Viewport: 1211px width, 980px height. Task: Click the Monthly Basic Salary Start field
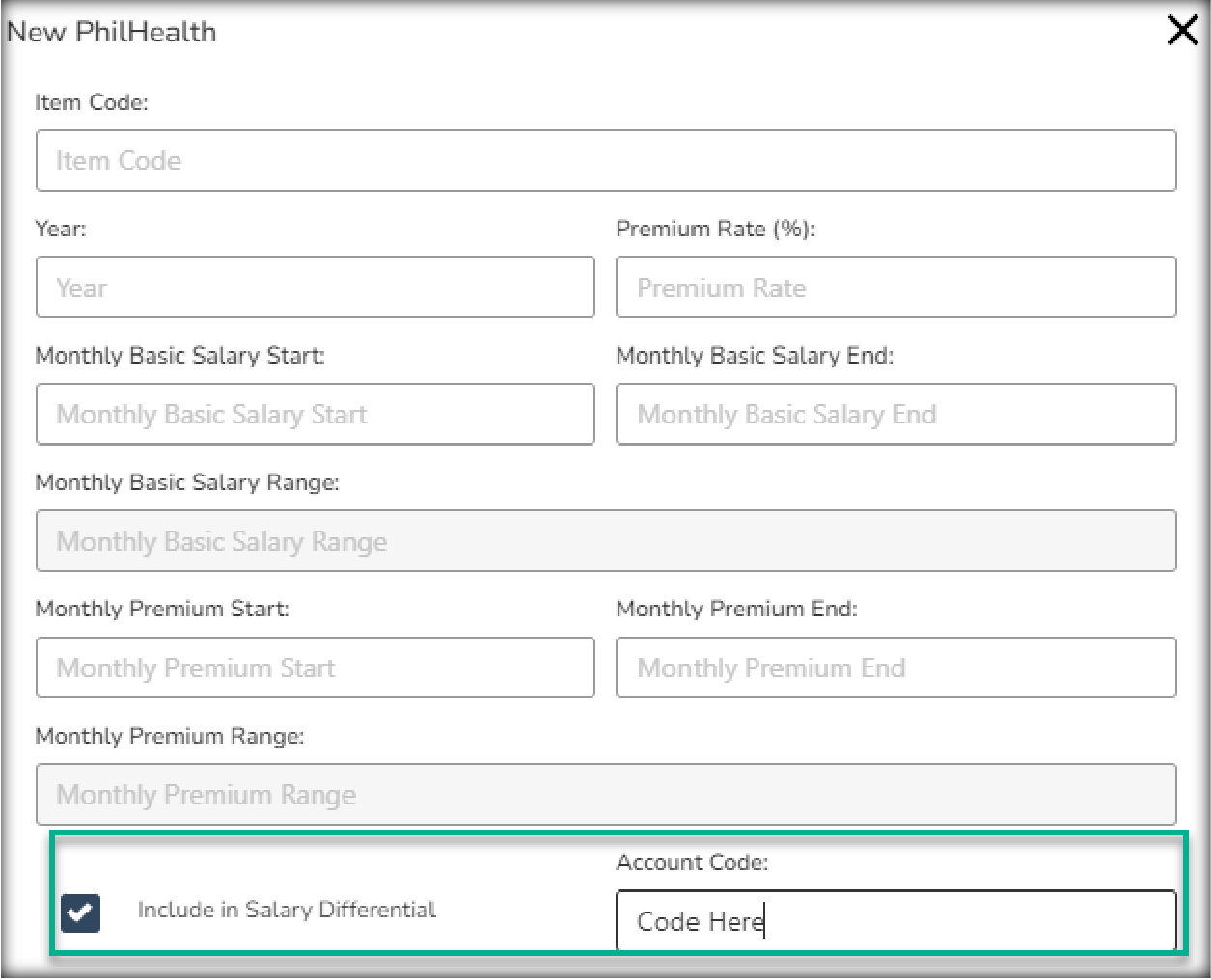(315, 415)
